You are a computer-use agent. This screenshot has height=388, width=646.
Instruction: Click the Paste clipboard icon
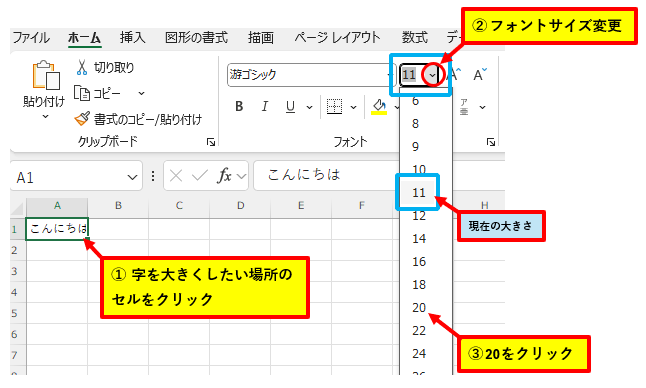click(45, 75)
